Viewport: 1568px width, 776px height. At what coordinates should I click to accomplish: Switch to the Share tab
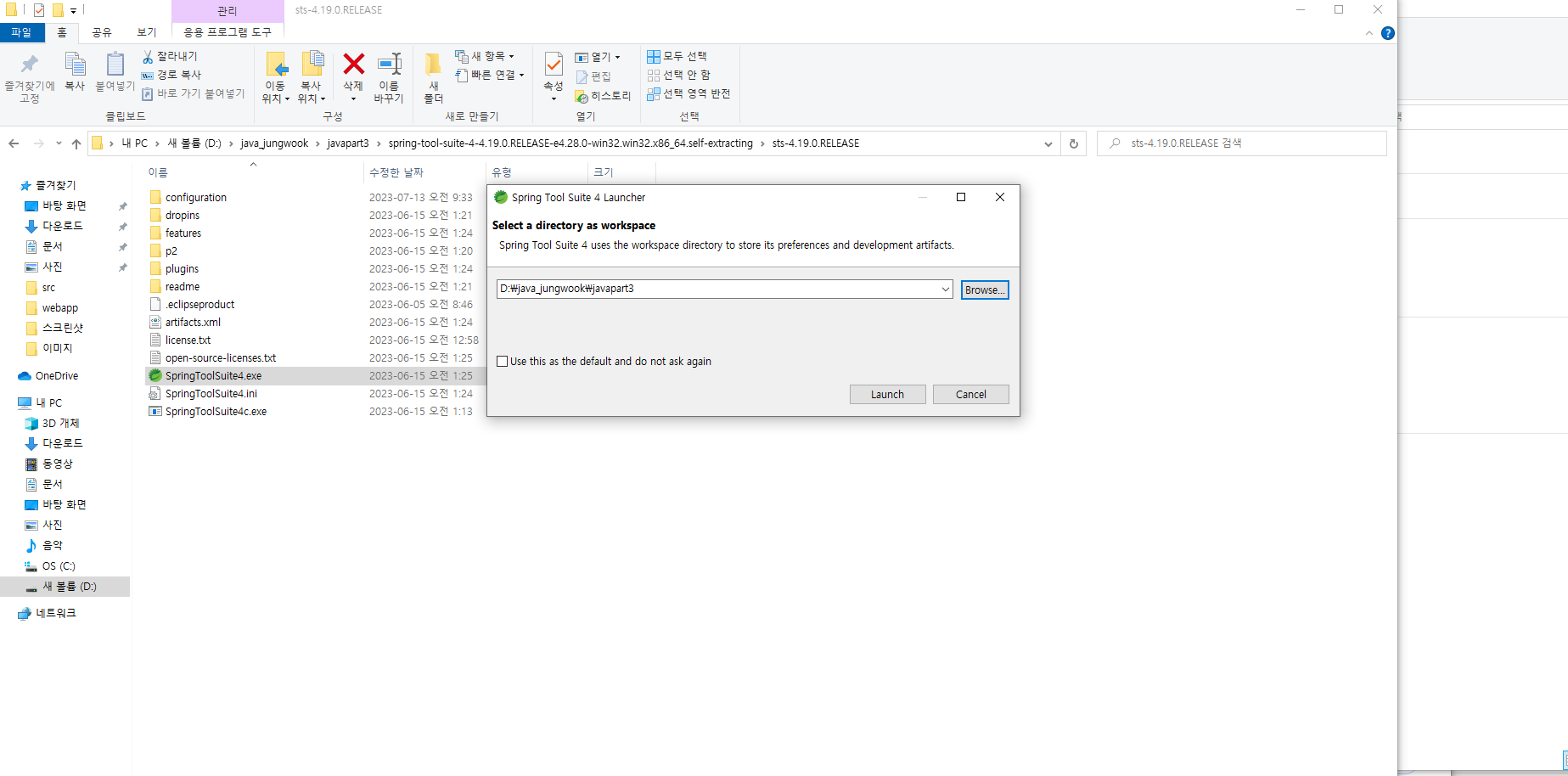tap(101, 32)
